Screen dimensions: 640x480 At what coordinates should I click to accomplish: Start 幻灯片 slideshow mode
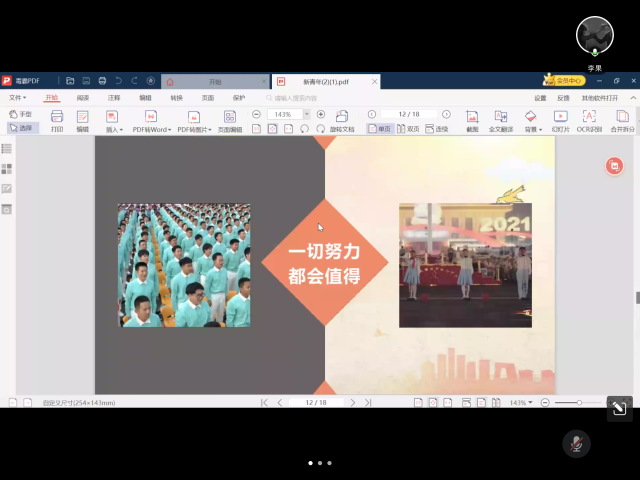point(560,120)
